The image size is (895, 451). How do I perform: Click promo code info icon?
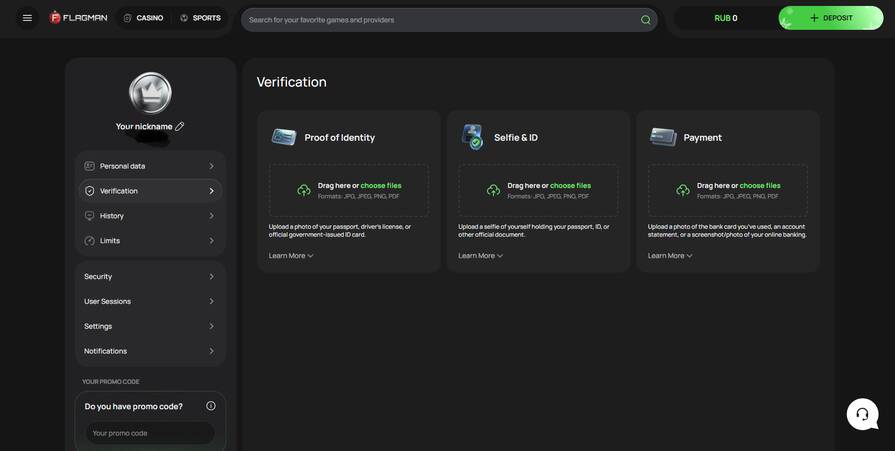[x=211, y=406]
